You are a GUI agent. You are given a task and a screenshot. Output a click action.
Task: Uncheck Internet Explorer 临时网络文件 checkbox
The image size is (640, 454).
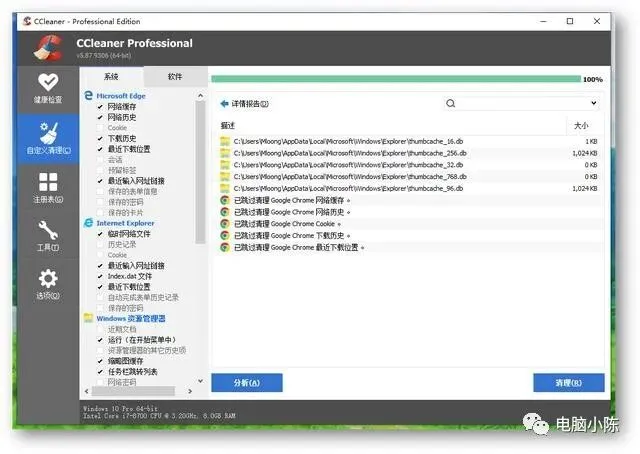pos(100,234)
